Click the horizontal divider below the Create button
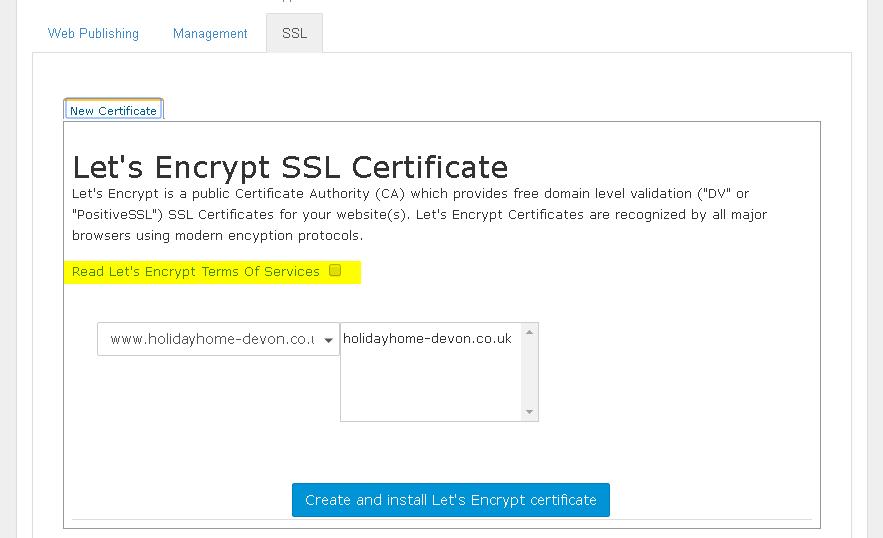883x538 pixels. (x=442, y=520)
